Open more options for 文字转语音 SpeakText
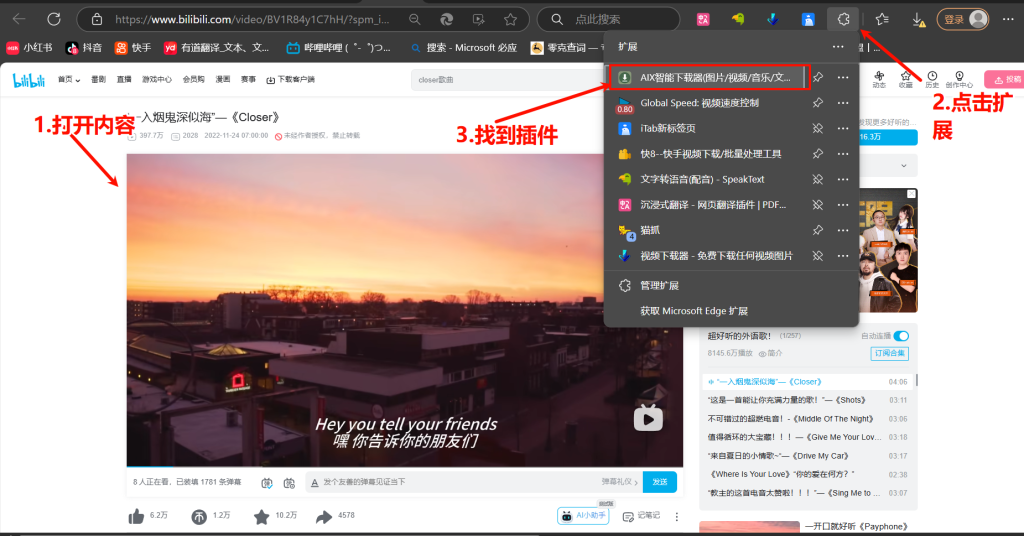 point(843,179)
